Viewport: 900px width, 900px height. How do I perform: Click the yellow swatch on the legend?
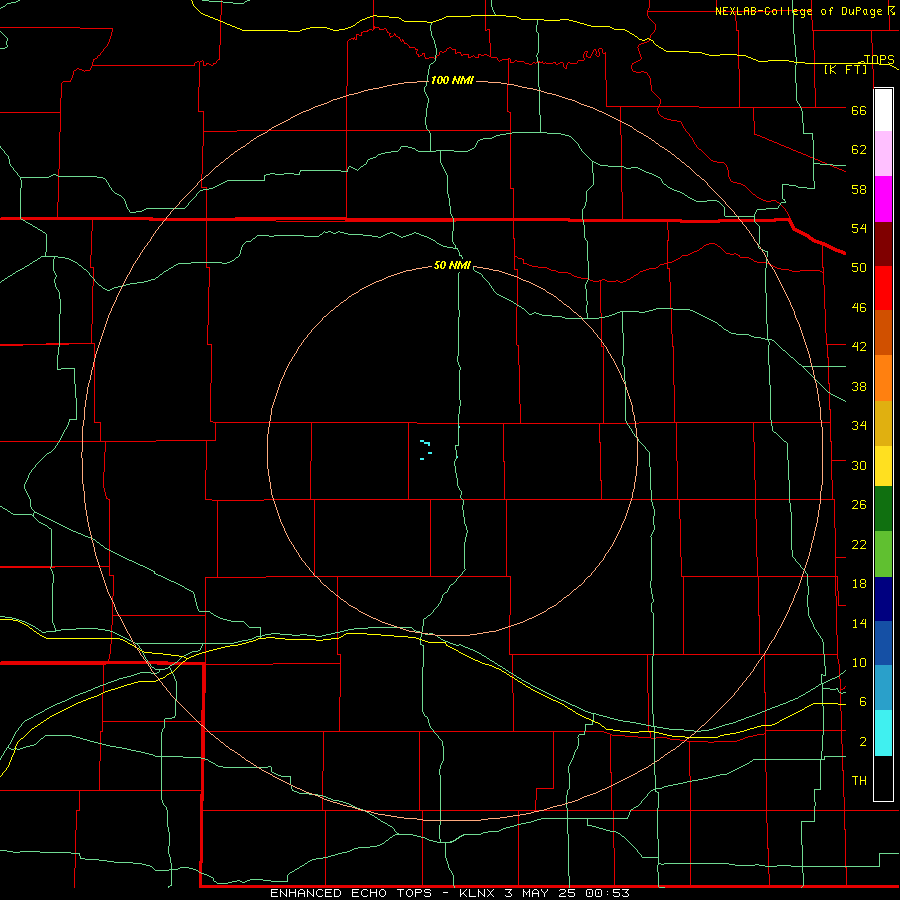pyautogui.click(x=883, y=466)
